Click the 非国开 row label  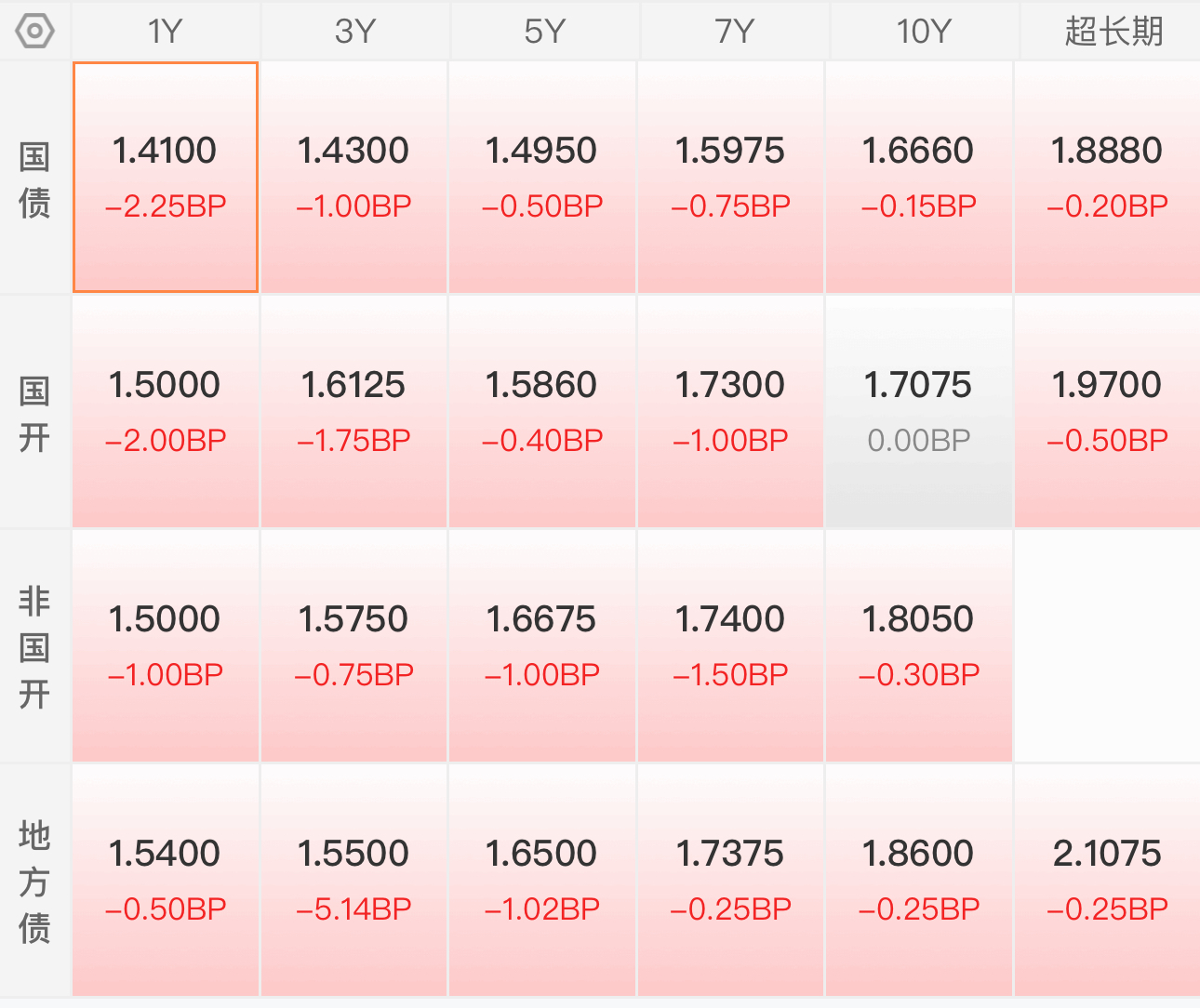[34, 647]
